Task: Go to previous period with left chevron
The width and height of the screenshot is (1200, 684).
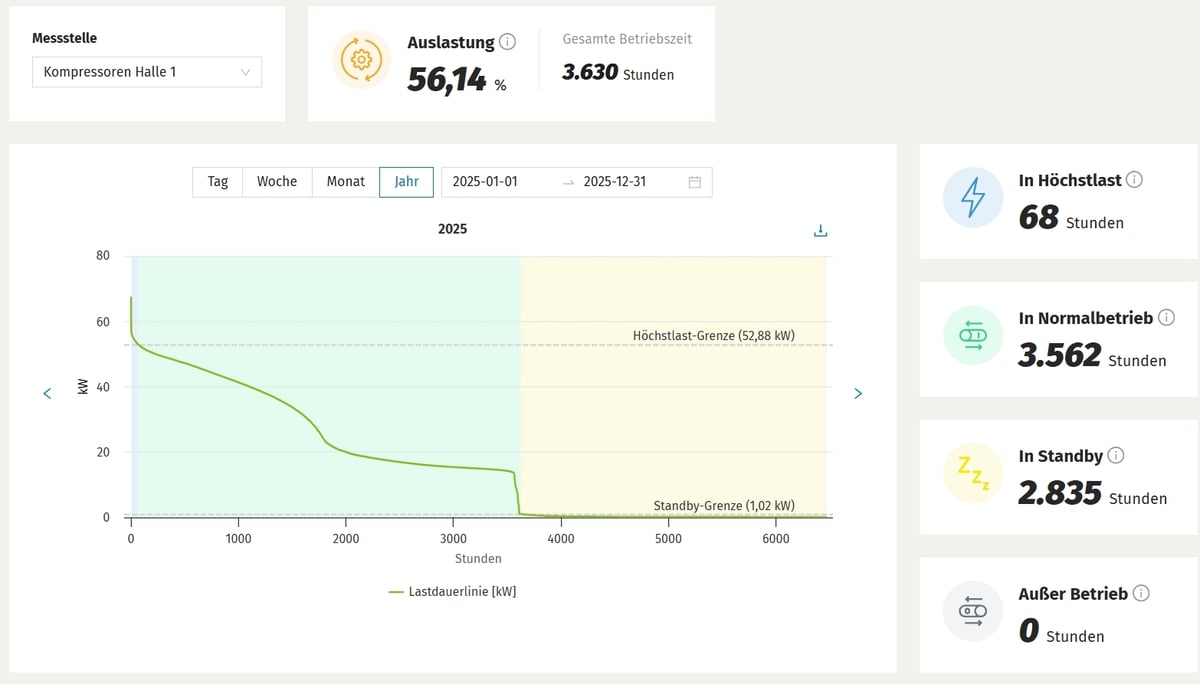Action: [47, 394]
